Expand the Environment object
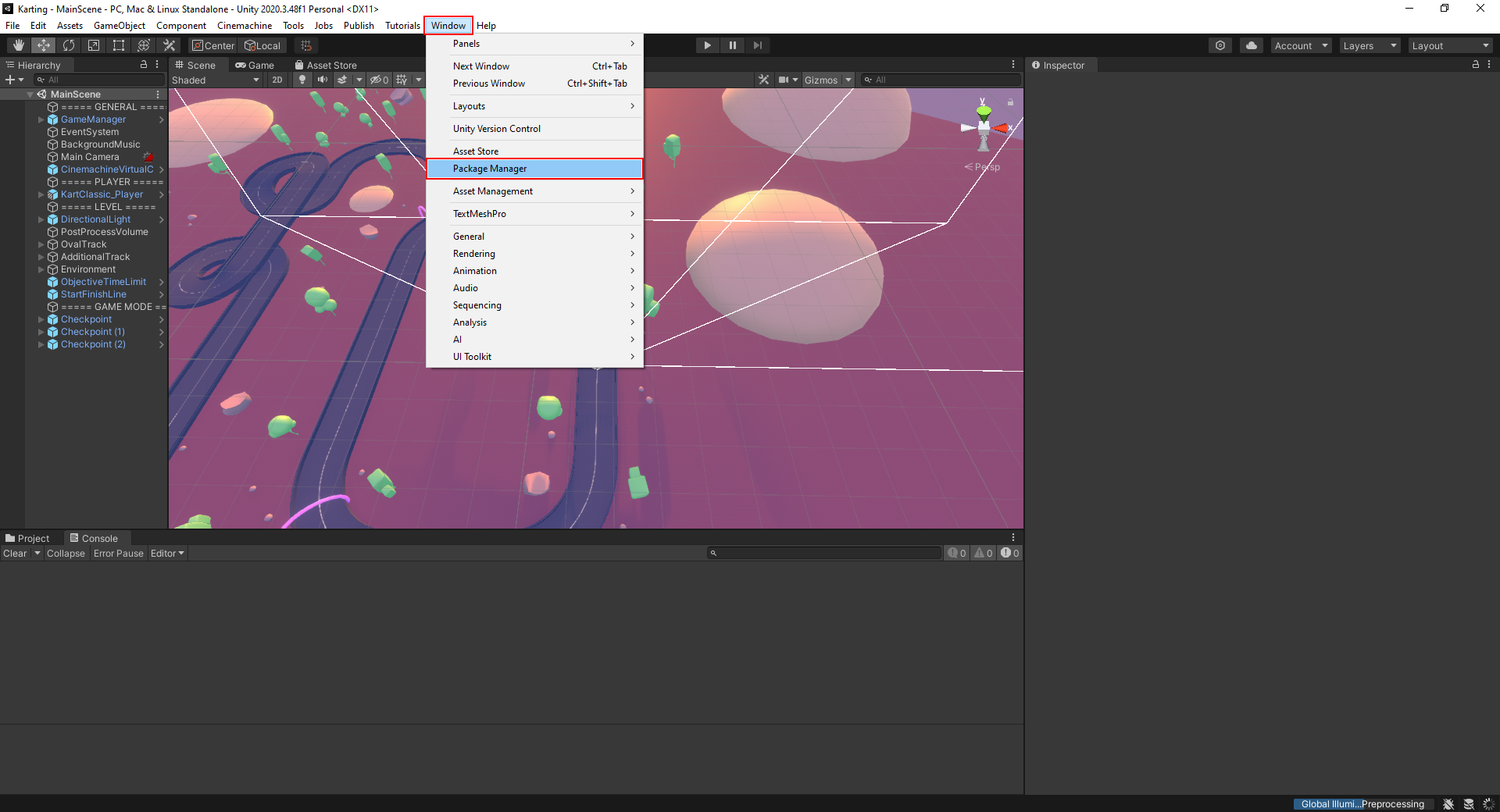The height and width of the screenshot is (812, 1500). (x=41, y=269)
